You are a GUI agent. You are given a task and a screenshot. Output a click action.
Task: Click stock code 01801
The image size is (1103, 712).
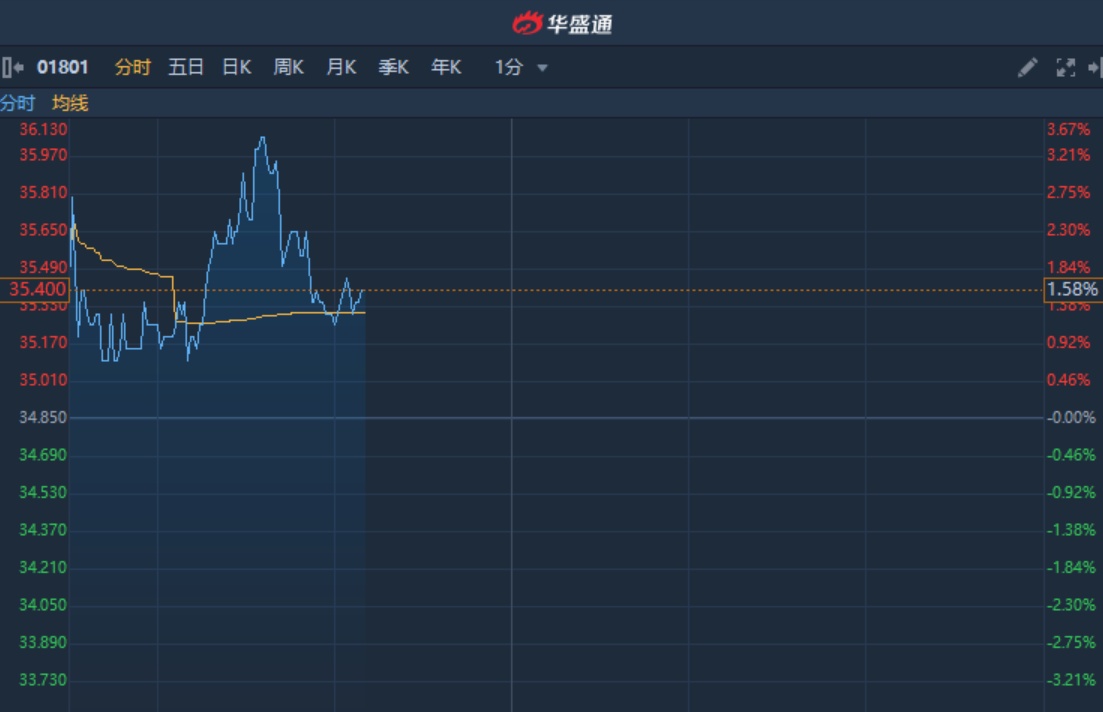tap(63, 68)
